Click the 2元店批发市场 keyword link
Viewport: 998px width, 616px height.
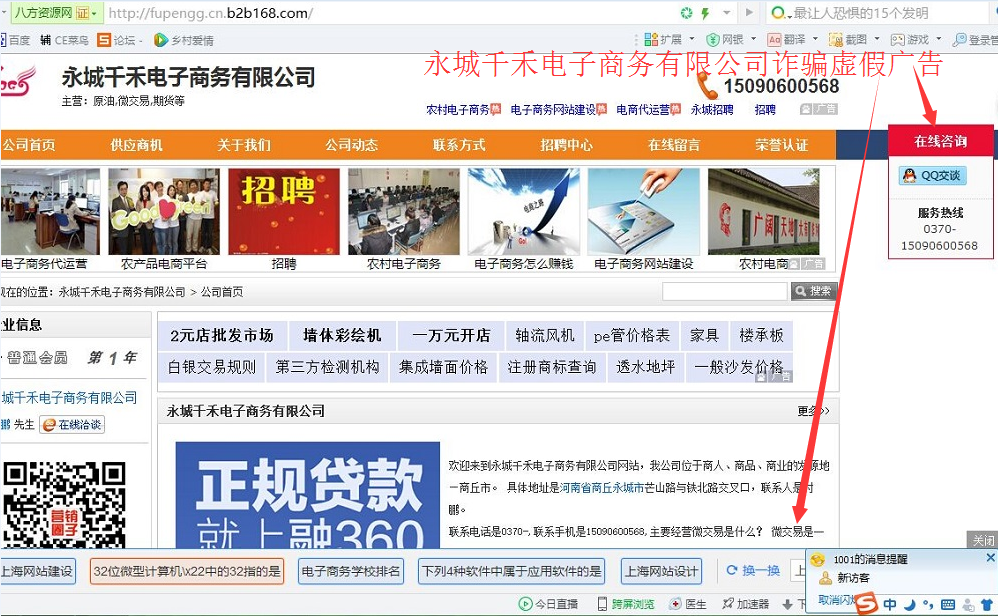coord(221,335)
